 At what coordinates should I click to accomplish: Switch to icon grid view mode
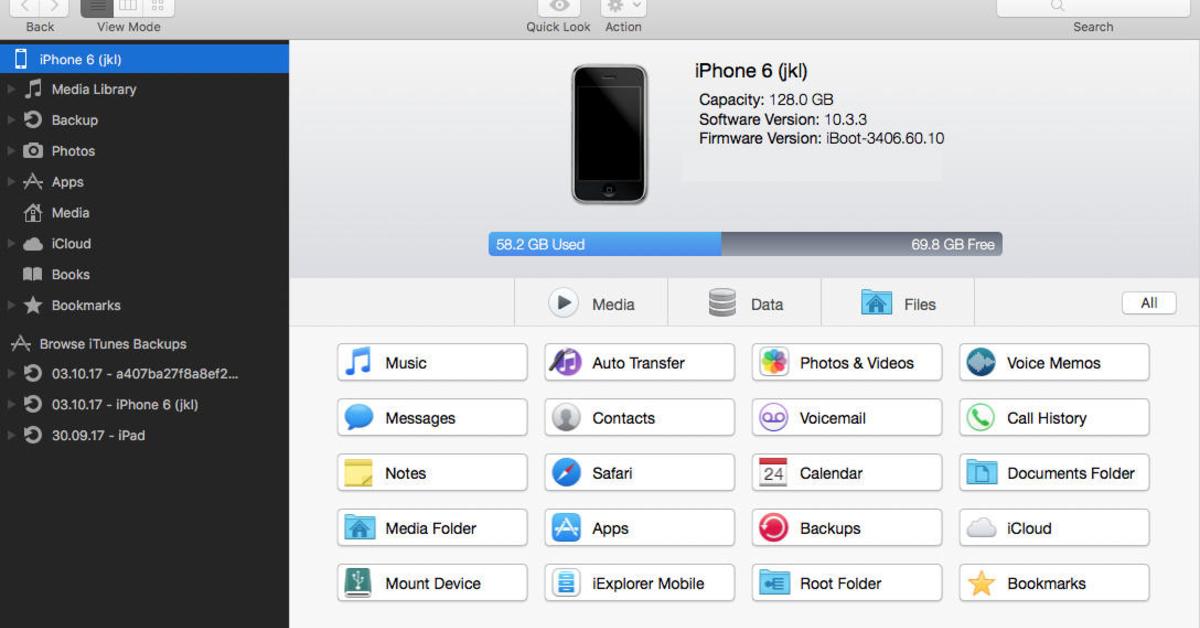[158, 7]
